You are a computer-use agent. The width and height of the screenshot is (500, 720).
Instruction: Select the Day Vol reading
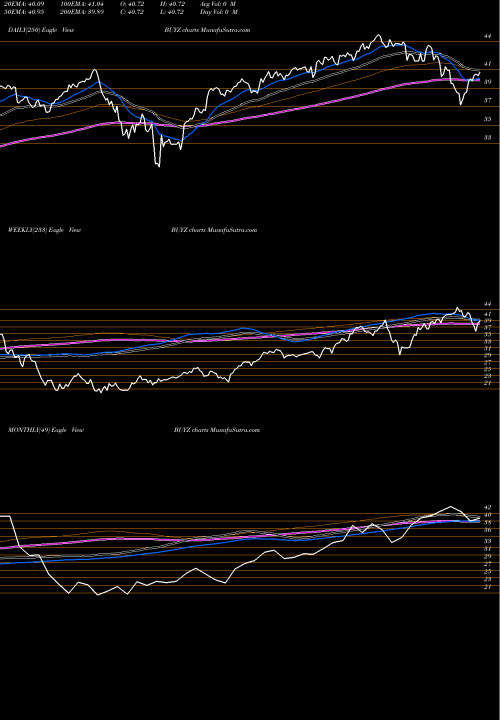click(x=219, y=12)
